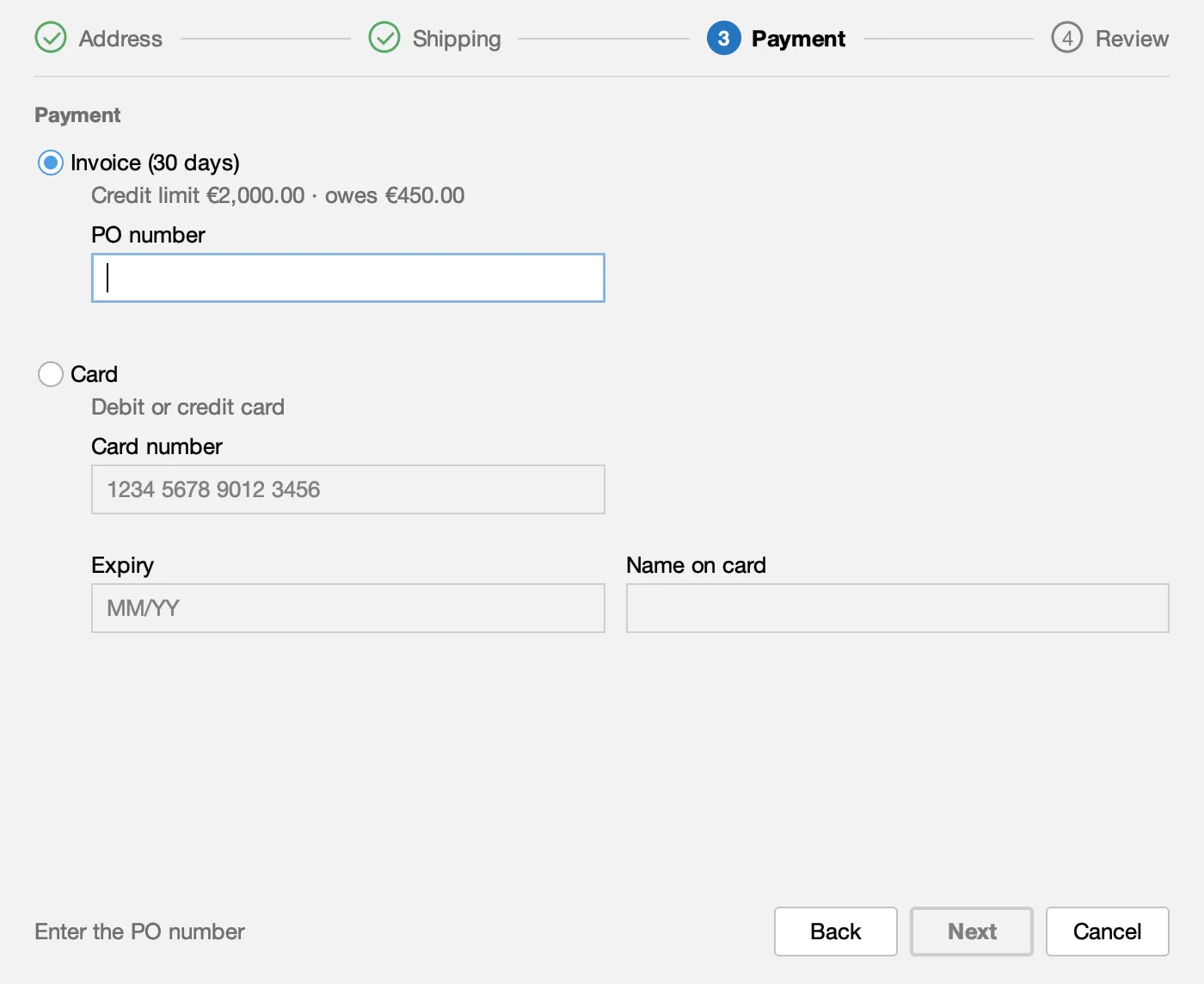Click the Payment step number 3 badge
Viewport: 1204px width, 984px height.
[723, 38]
